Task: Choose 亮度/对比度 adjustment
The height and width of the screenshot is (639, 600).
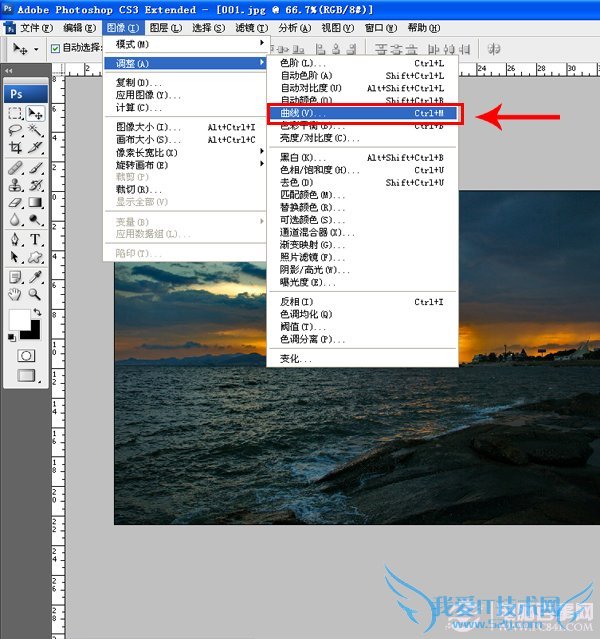Action: point(362,138)
